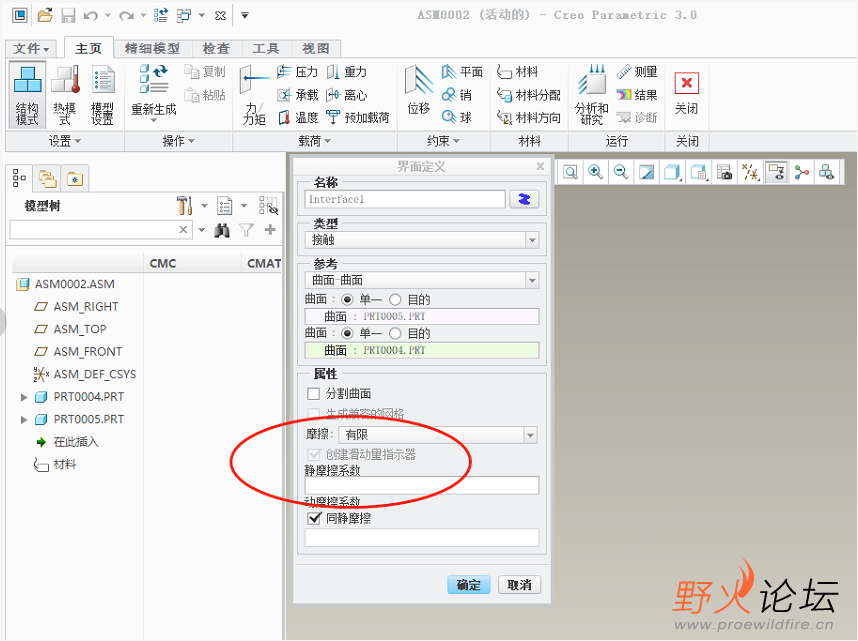Refit view with magnifier box icon
The width and height of the screenshot is (858, 641).
pyautogui.click(x=570, y=172)
